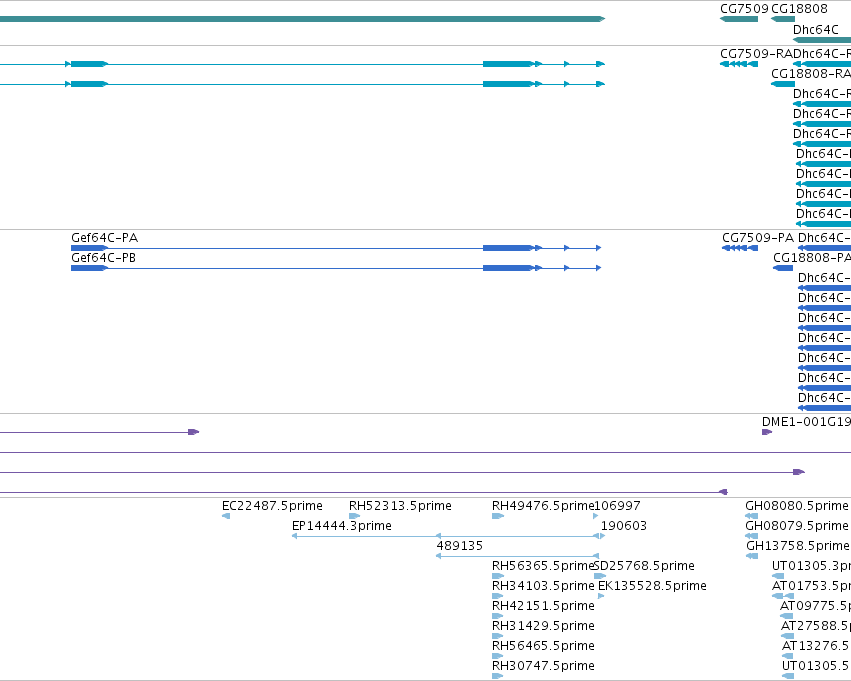Select the RH31429.5prime EST feature
851x681 pixels.
498,637
